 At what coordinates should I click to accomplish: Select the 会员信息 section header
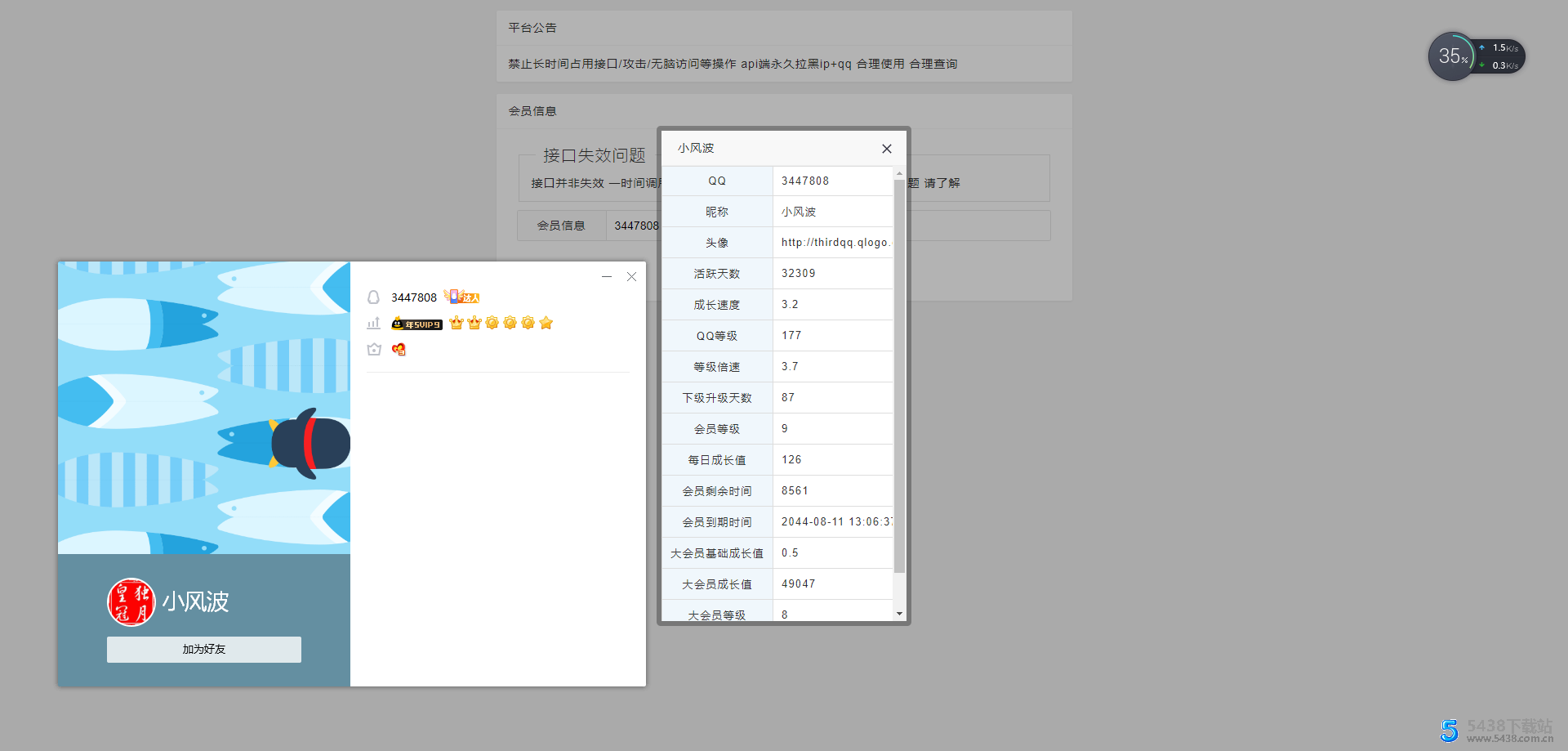(532, 111)
